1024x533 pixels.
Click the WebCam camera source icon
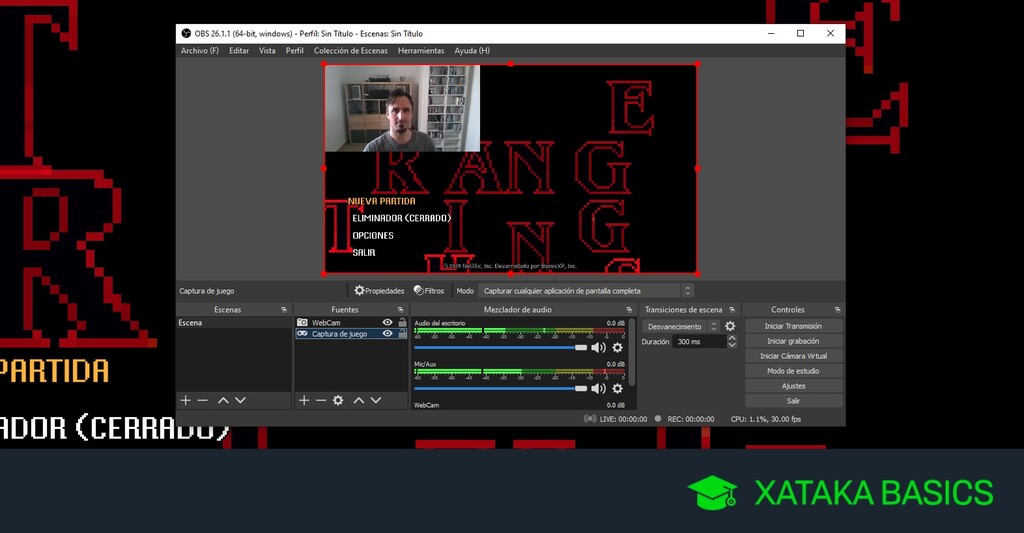click(x=302, y=323)
